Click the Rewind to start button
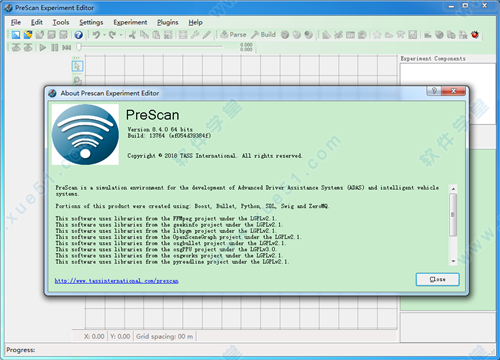This screenshot has width=500, height=360. point(67,48)
